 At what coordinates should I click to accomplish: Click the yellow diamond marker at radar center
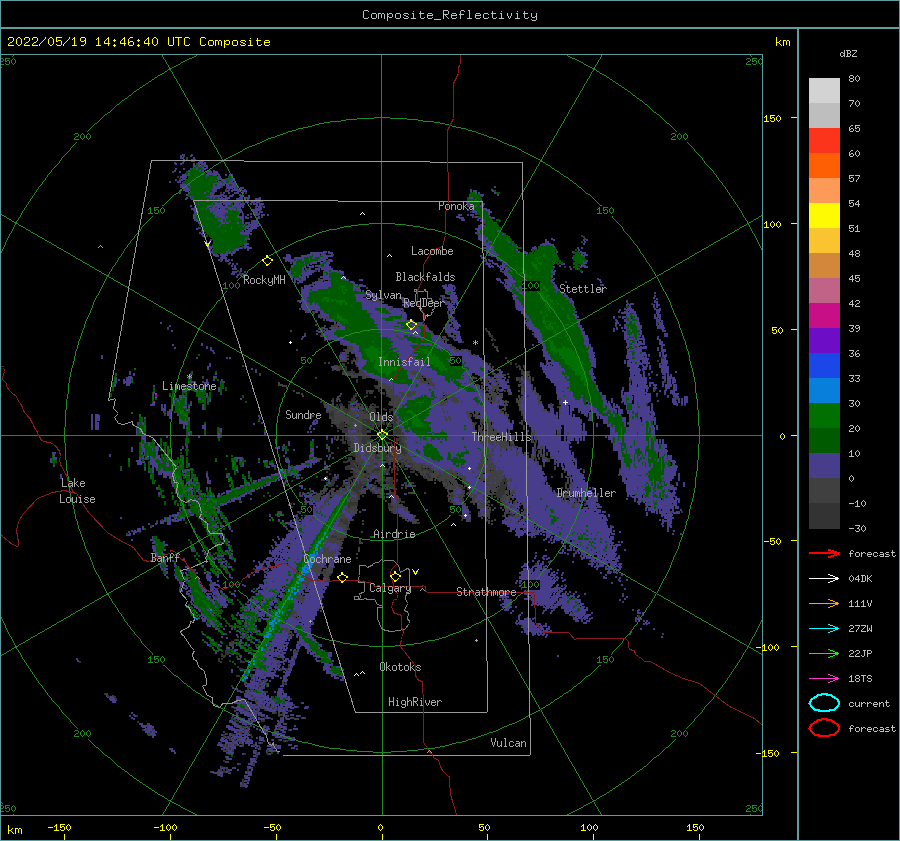click(x=382, y=435)
